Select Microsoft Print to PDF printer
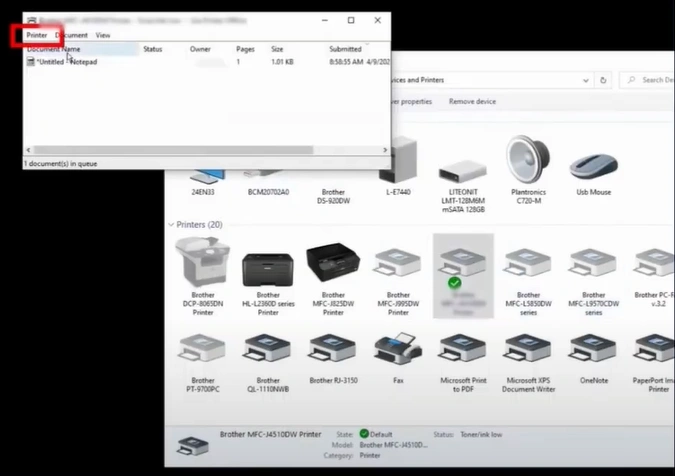675x476 pixels. pos(463,350)
